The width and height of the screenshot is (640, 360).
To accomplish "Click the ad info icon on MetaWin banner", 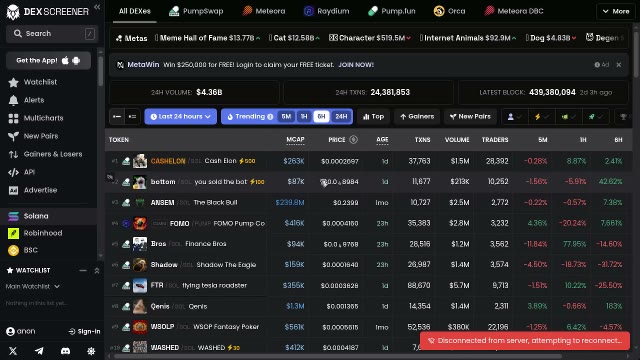I will pyautogui.click(x=597, y=64).
